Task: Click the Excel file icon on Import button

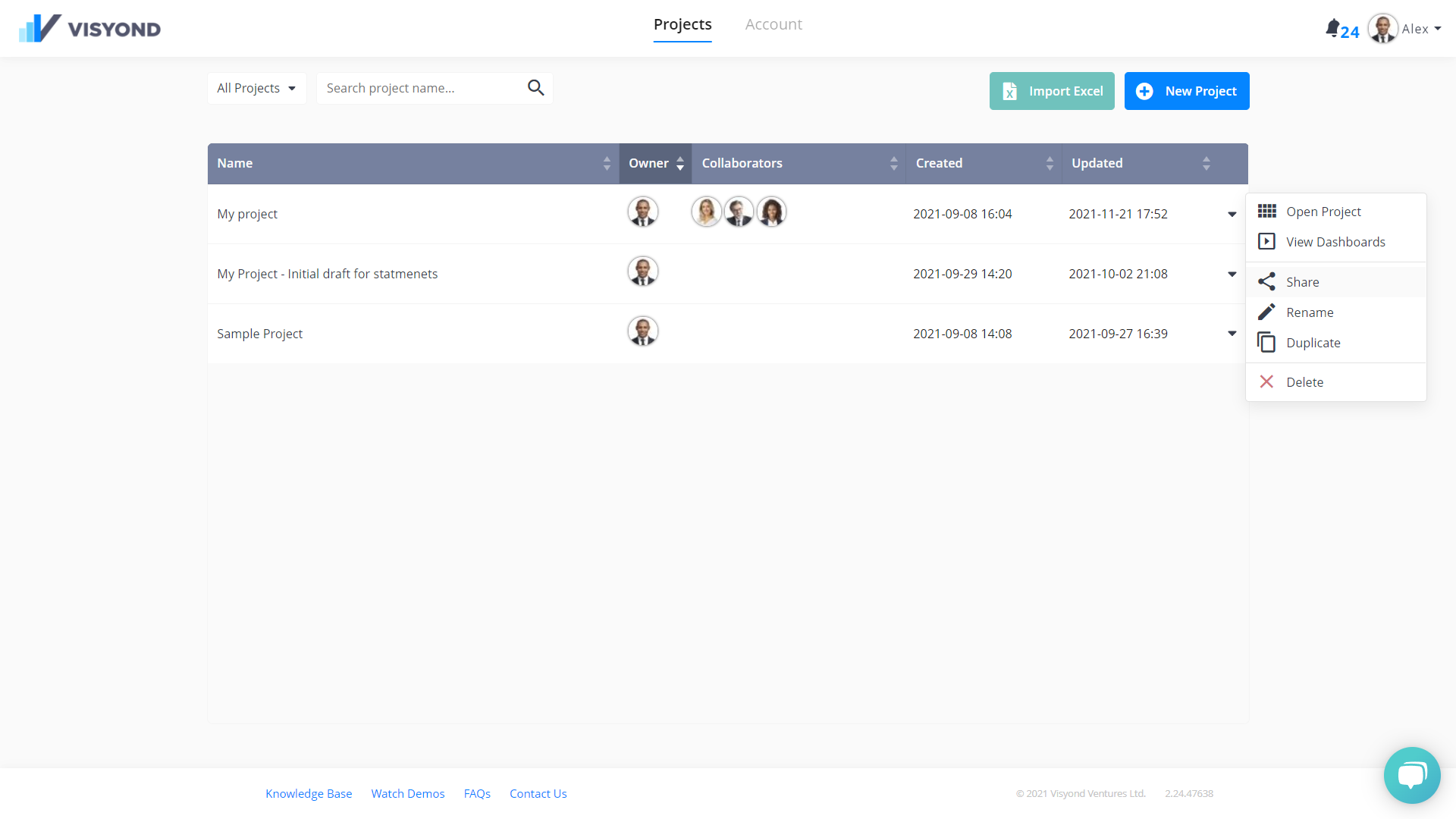Action: point(1010,91)
